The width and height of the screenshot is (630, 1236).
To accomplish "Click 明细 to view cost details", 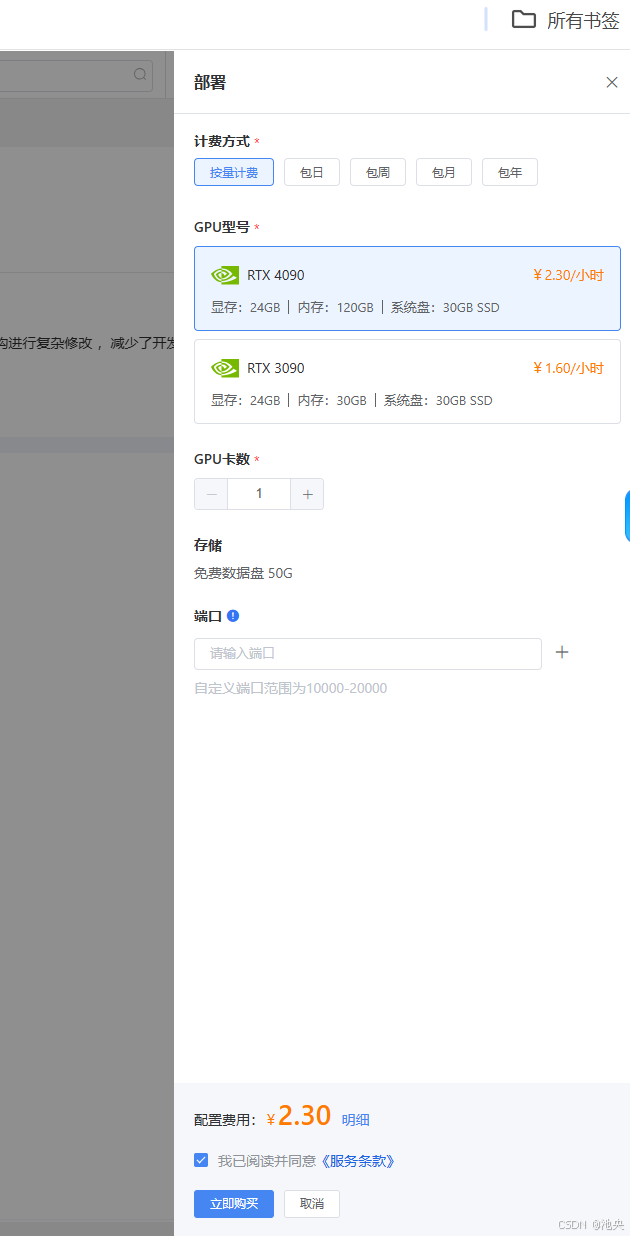I will pos(356,1120).
